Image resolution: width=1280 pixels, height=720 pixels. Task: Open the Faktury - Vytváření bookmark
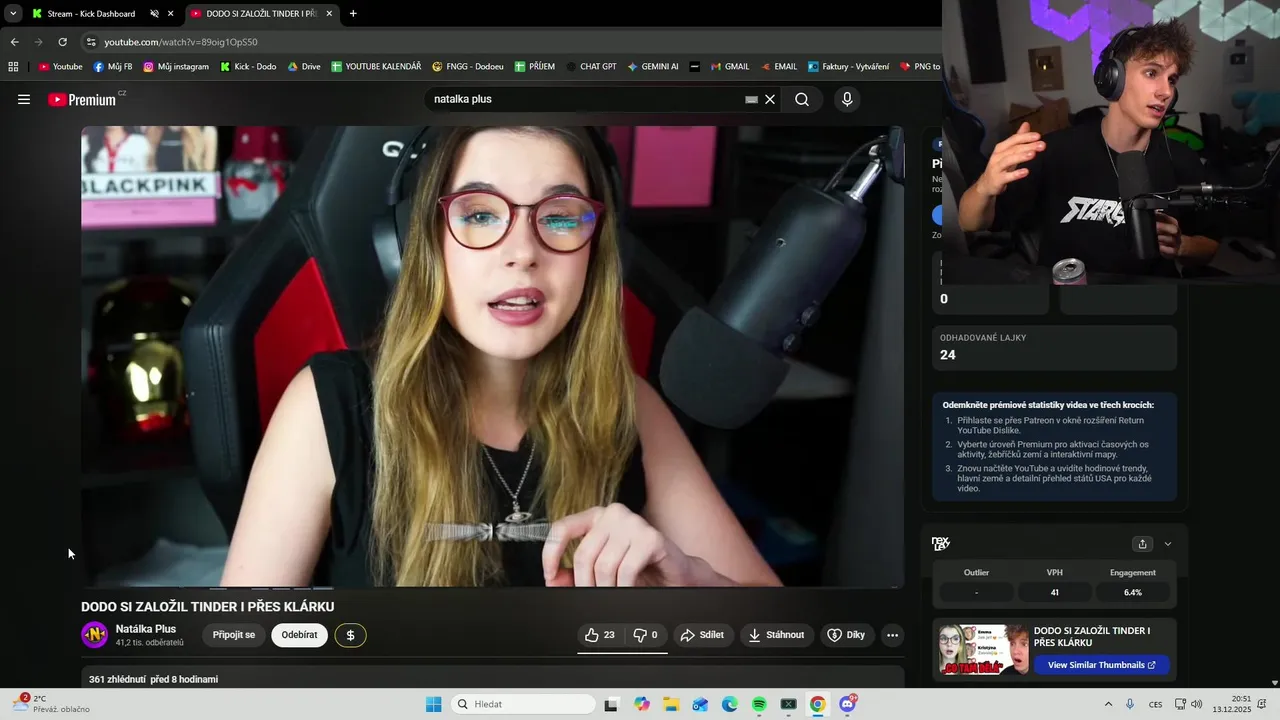848,67
